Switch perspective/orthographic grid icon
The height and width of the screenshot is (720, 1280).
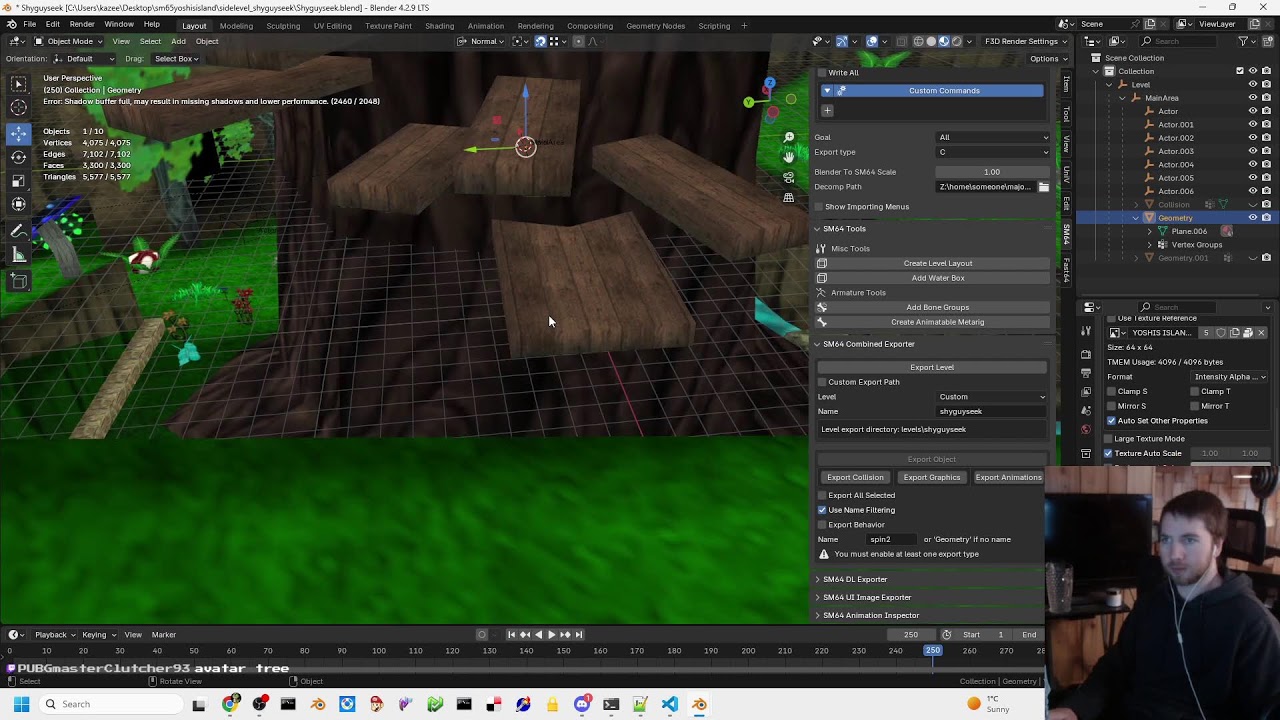click(x=789, y=197)
